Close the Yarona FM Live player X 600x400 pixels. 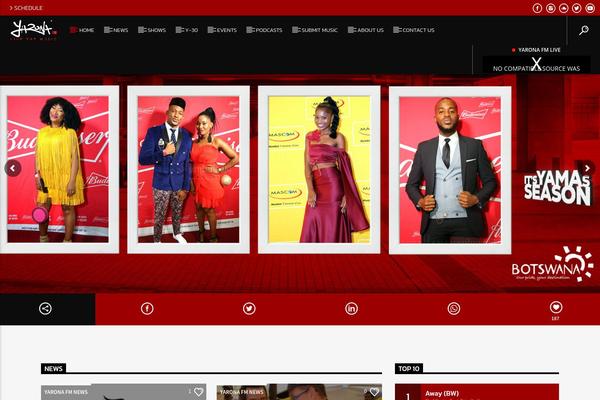tap(536, 64)
